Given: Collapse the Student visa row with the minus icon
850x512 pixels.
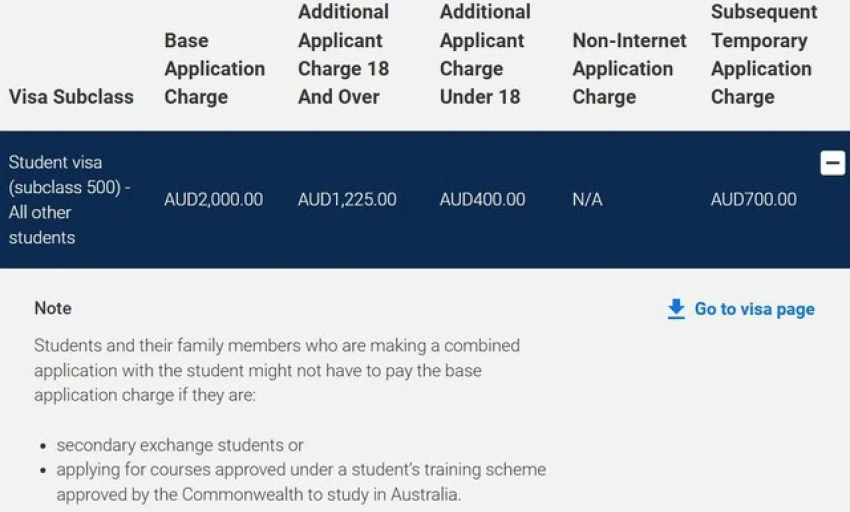Looking at the screenshot, I should (x=833, y=163).
